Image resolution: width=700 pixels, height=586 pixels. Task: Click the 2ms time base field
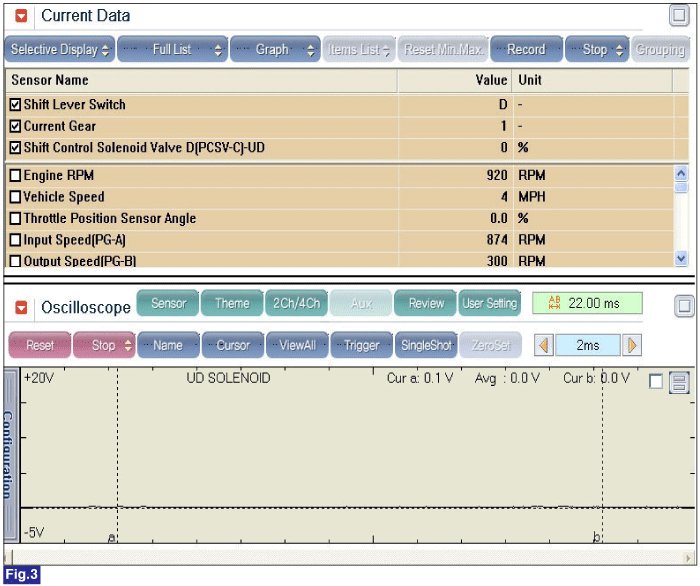(588, 345)
